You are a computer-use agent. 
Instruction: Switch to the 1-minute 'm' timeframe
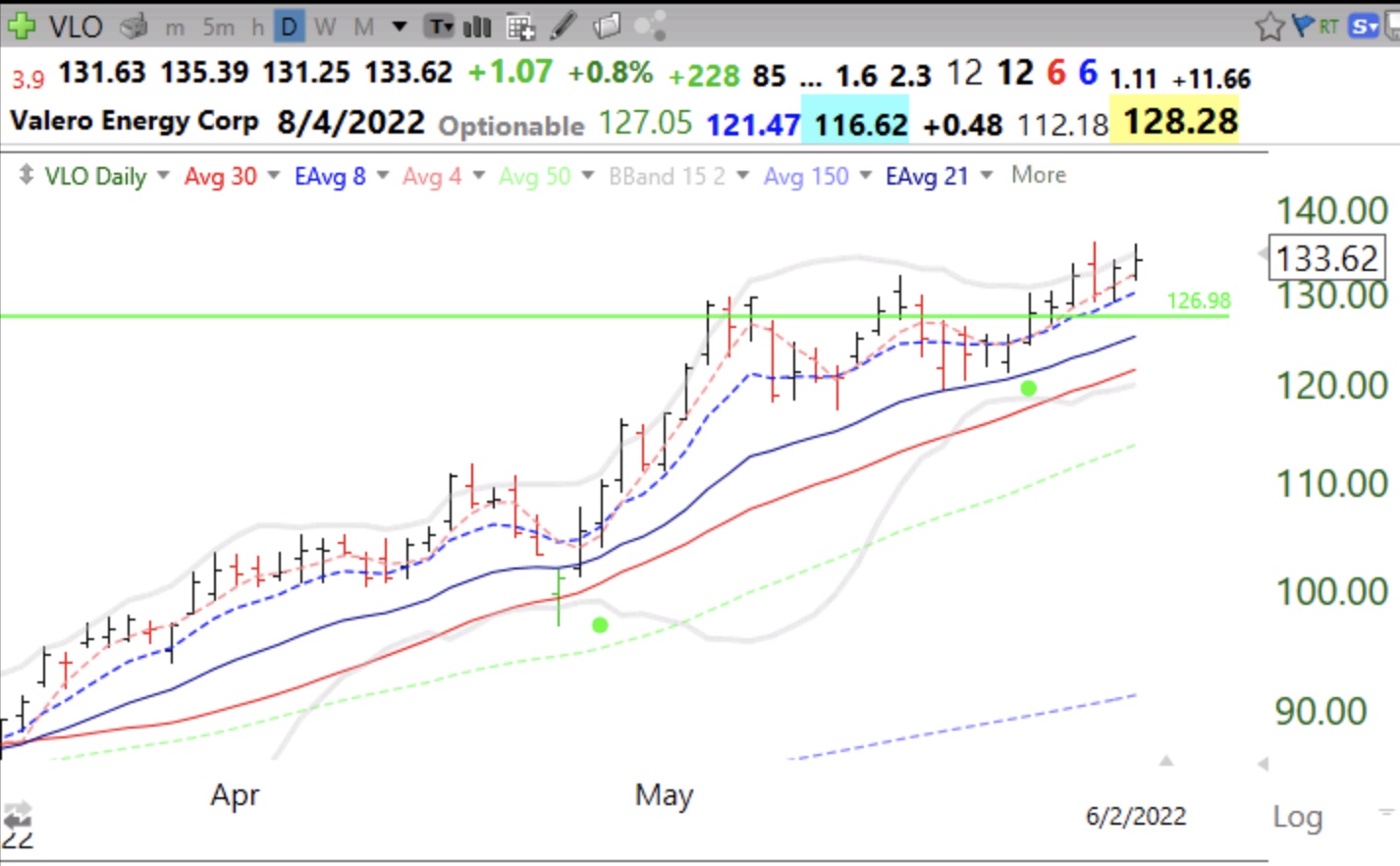point(175,27)
